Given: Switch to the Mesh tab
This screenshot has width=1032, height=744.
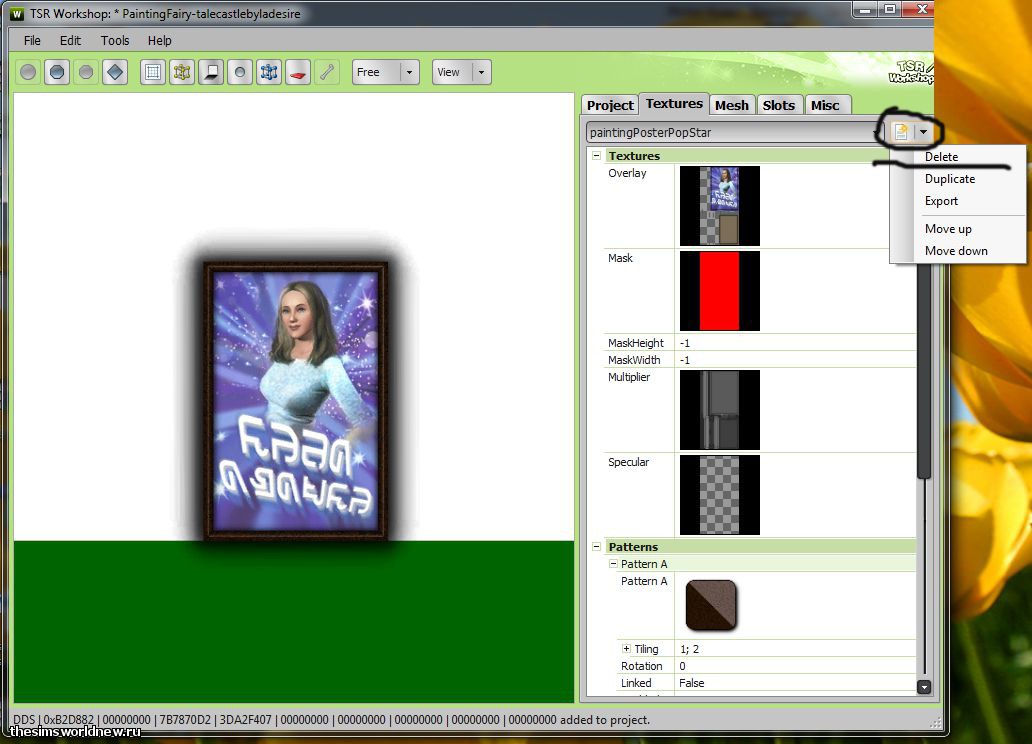Looking at the screenshot, I should coord(732,105).
